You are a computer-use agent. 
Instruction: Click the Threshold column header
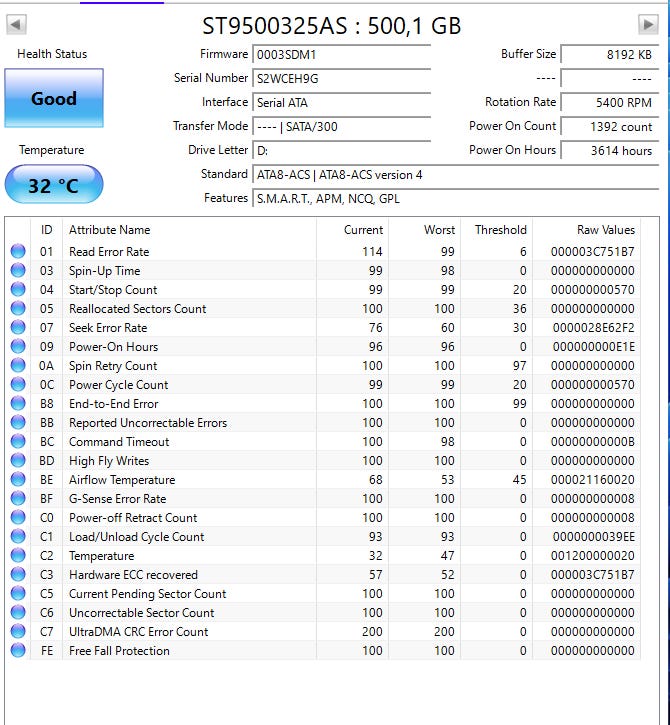click(x=497, y=230)
